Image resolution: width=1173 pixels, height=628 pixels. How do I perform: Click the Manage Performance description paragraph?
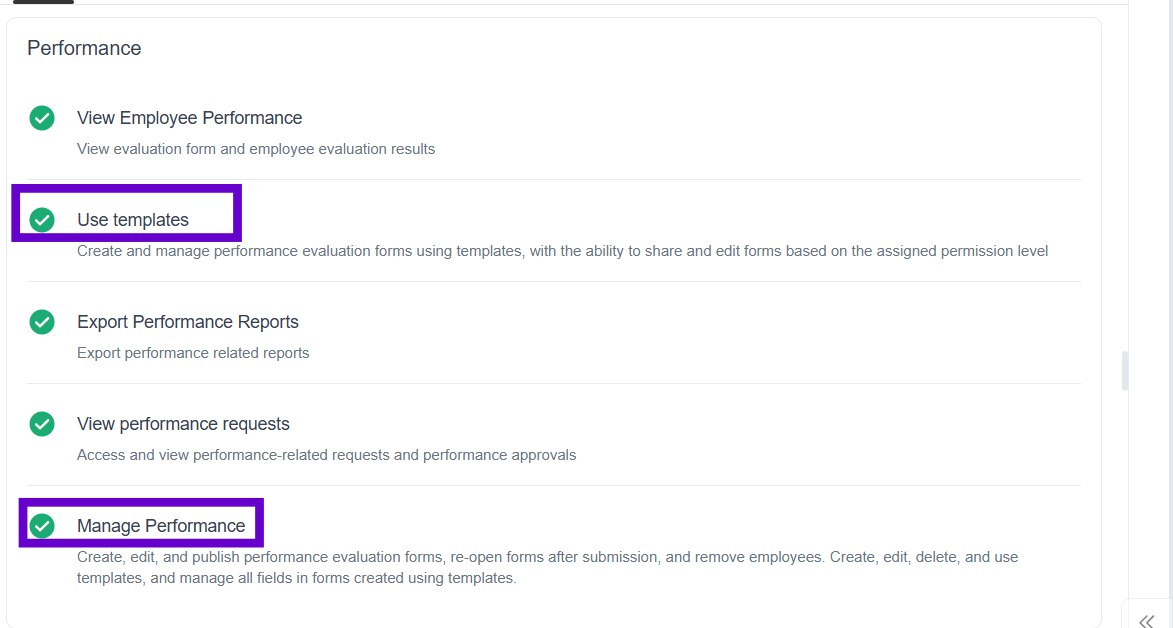coord(547,567)
